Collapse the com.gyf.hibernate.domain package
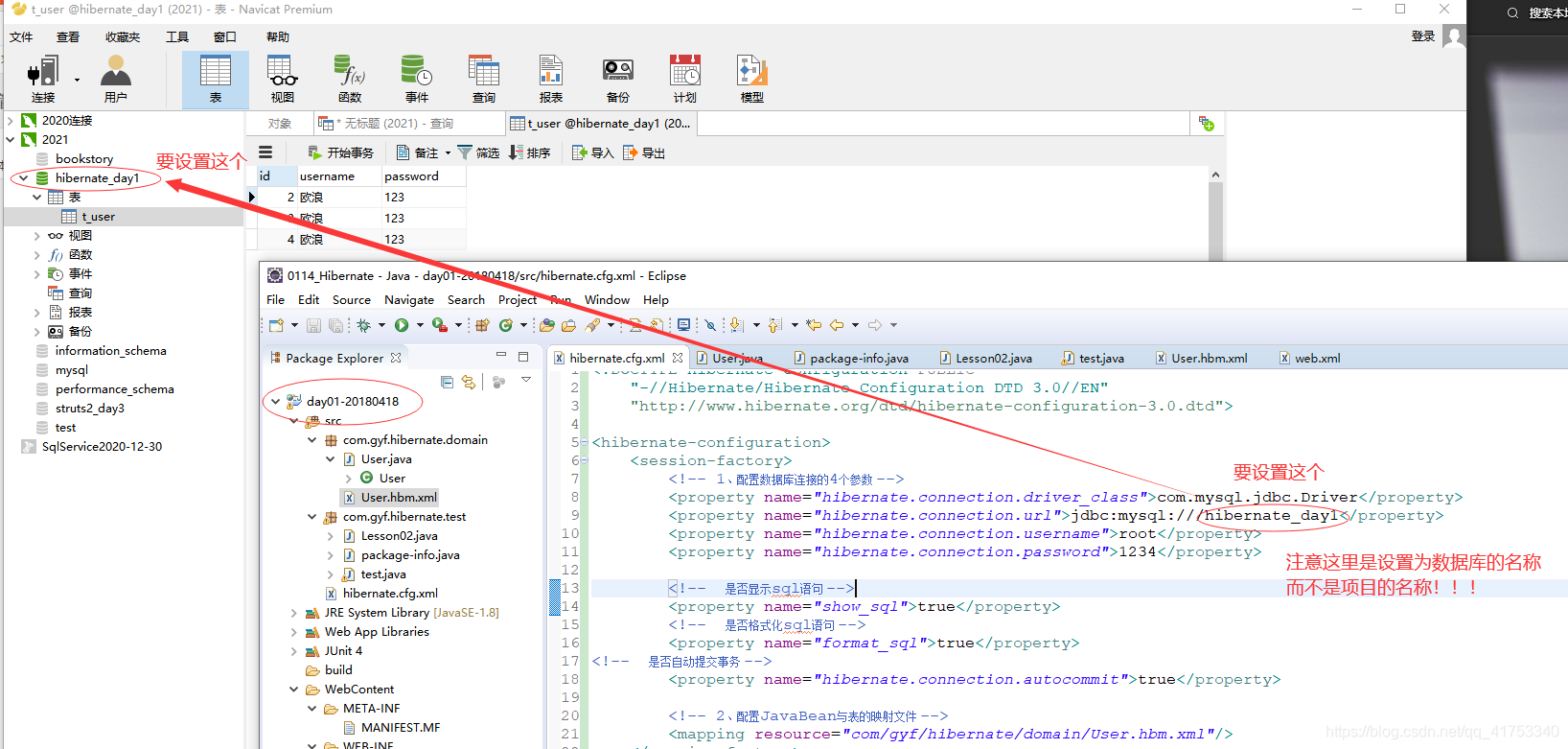 click(312, 440)
